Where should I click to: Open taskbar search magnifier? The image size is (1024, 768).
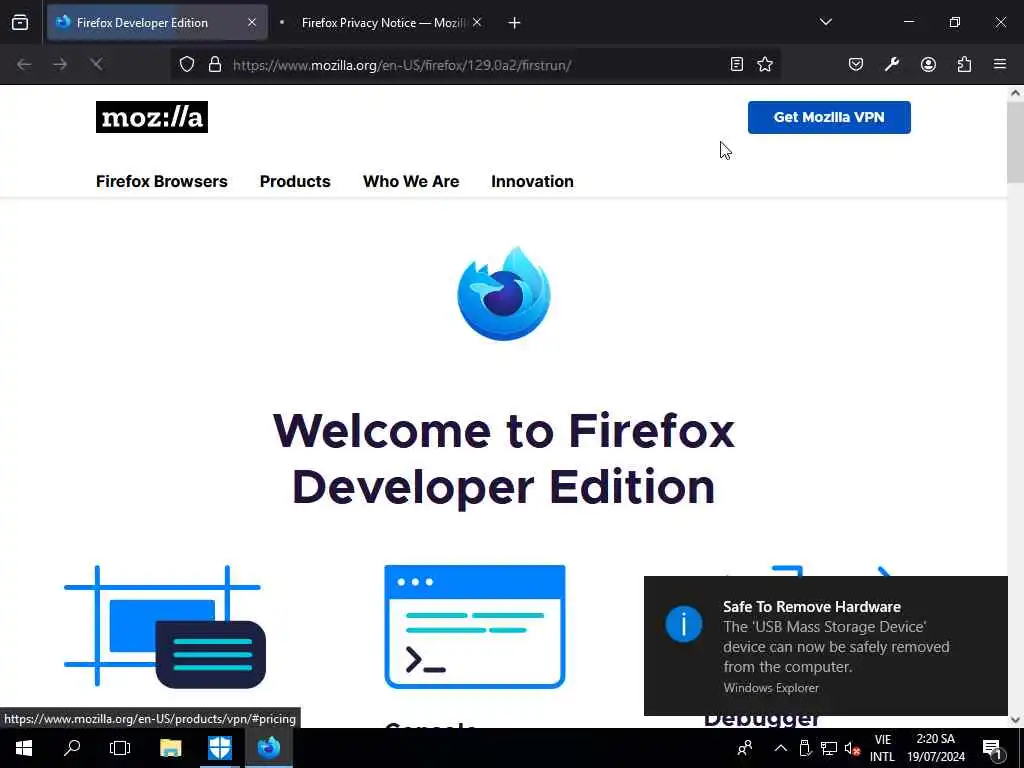(72, 748)
